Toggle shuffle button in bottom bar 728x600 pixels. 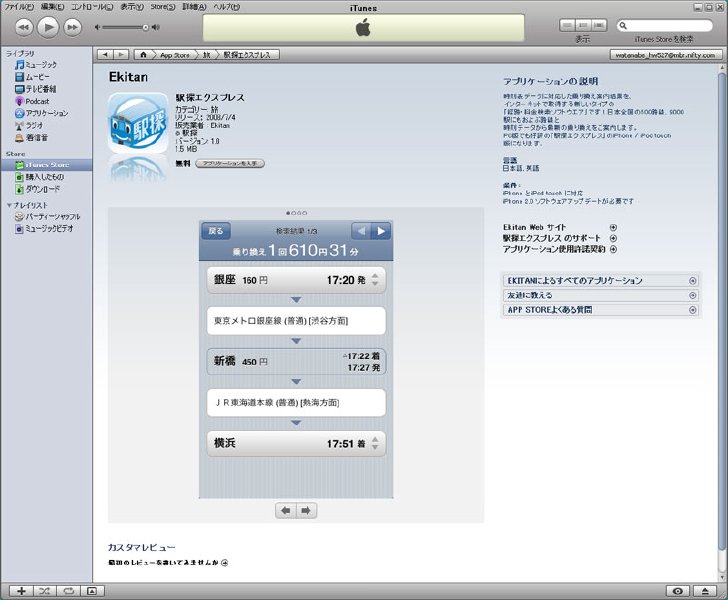(45, 591)
